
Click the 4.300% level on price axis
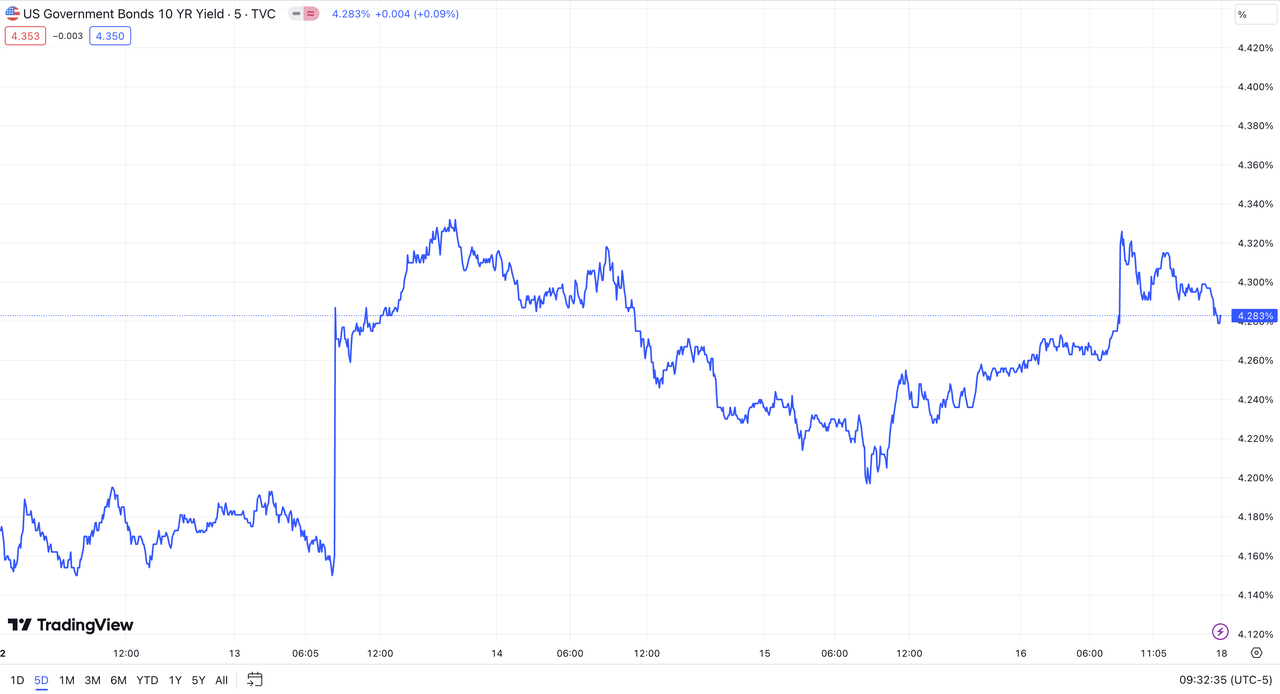tap(1255, 282)
